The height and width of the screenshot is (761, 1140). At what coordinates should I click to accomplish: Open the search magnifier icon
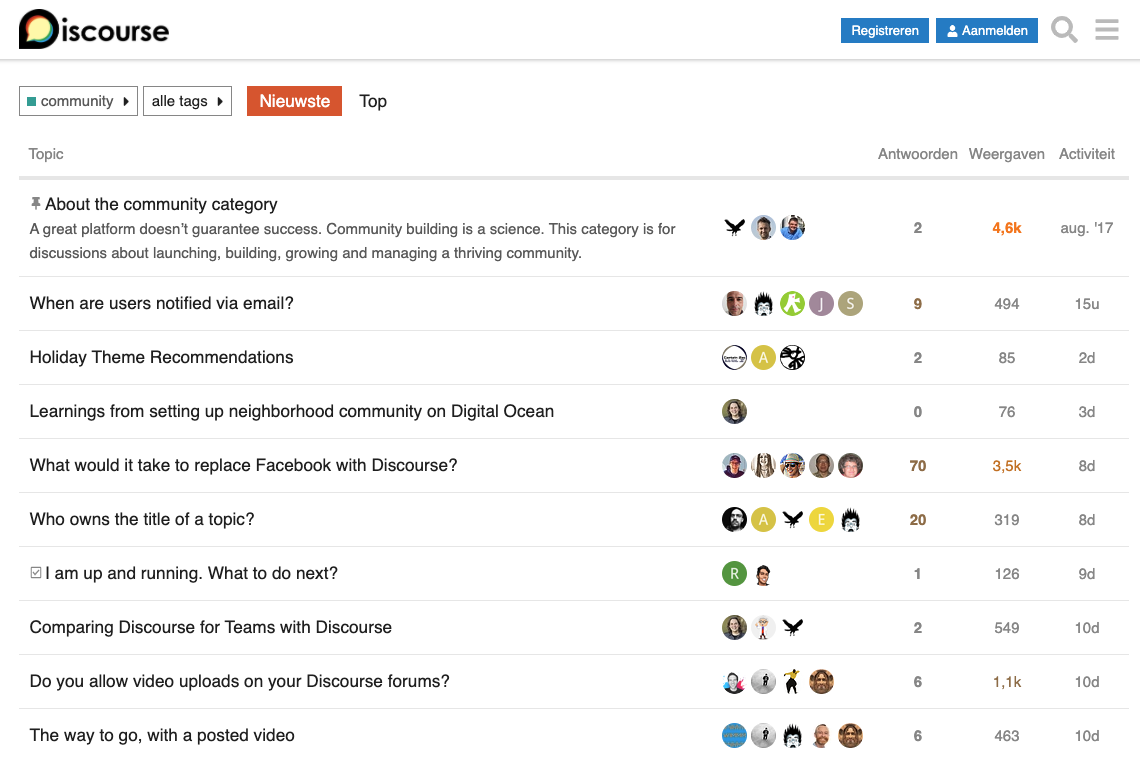click(1064, 30)
